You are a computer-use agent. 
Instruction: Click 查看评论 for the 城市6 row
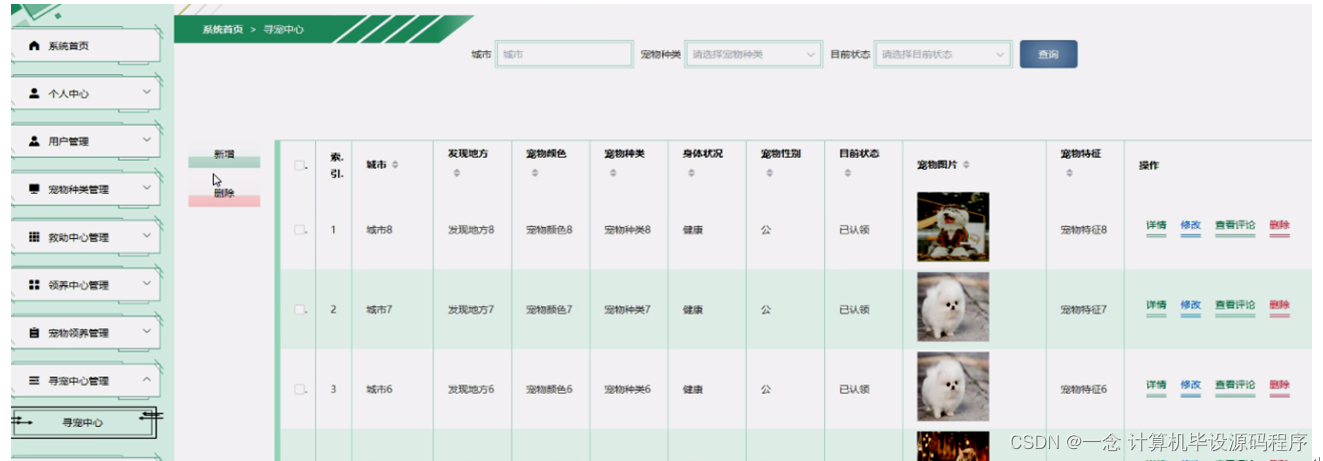pos(1235,386)
